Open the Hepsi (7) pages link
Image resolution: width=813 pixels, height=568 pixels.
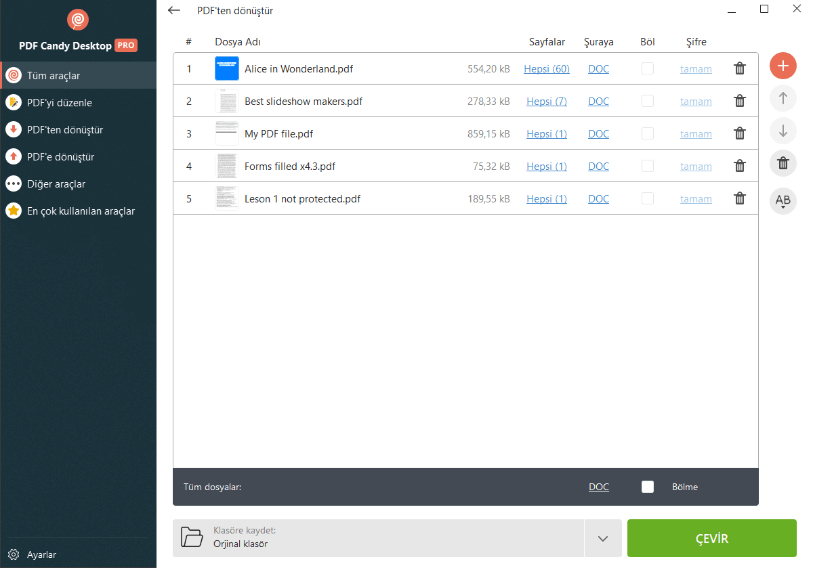pyautogui.click(x=546, y=101)
